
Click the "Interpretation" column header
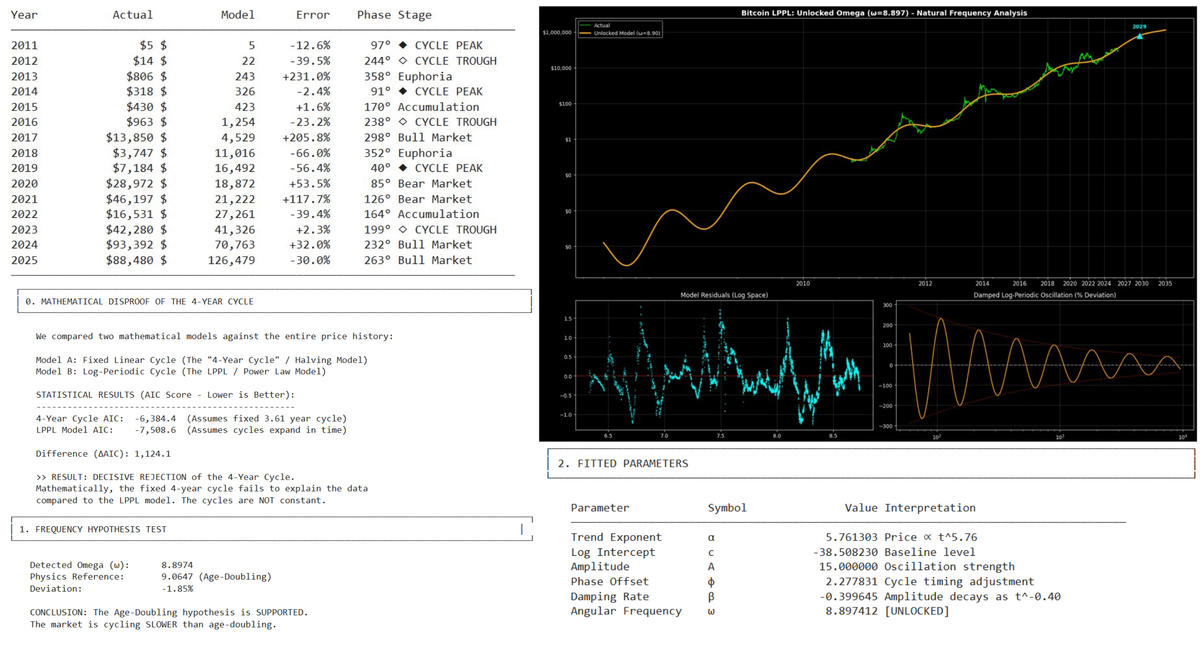pos(930,508)
